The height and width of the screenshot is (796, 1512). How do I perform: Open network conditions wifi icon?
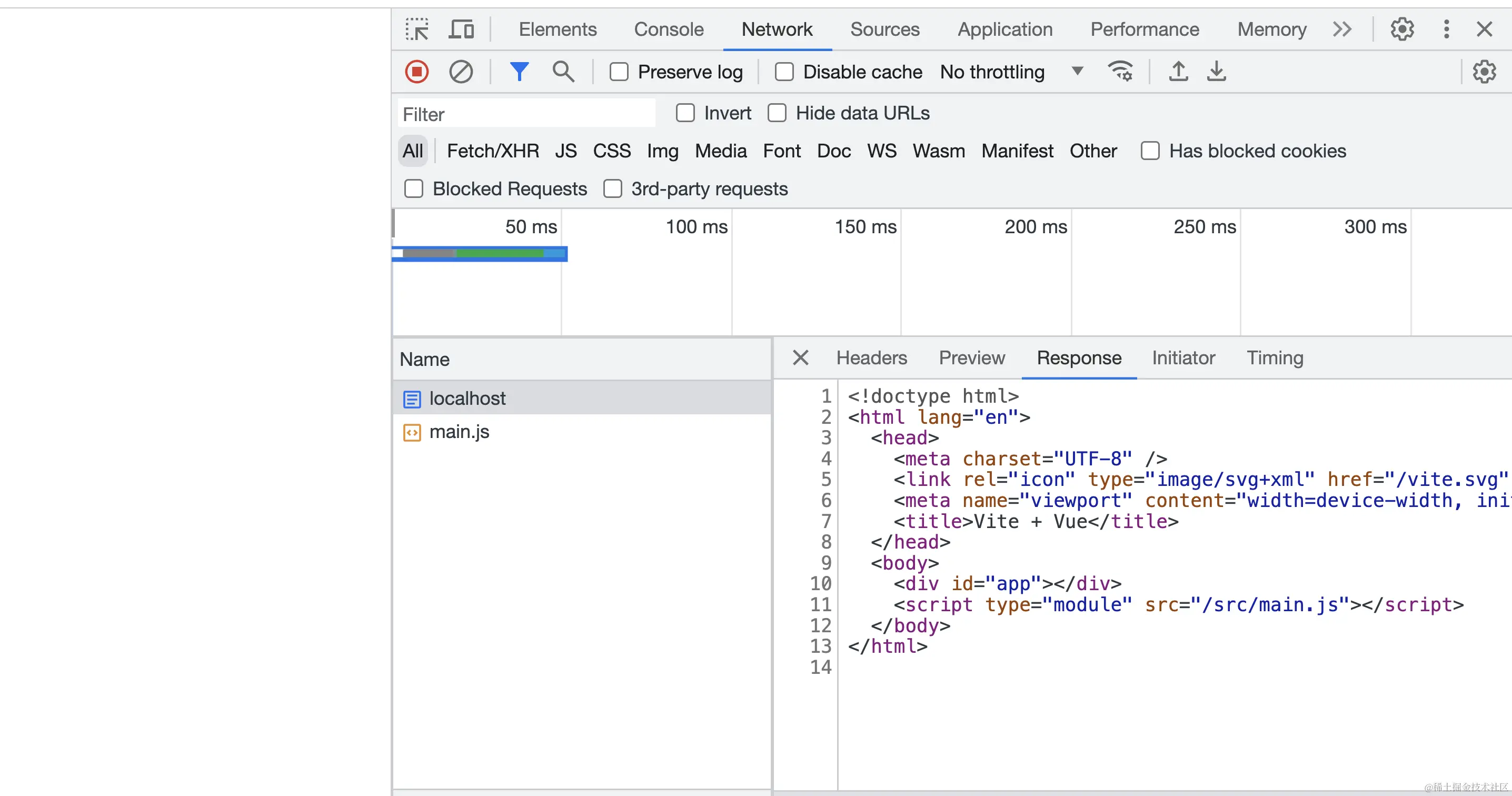click(1120, 72)
